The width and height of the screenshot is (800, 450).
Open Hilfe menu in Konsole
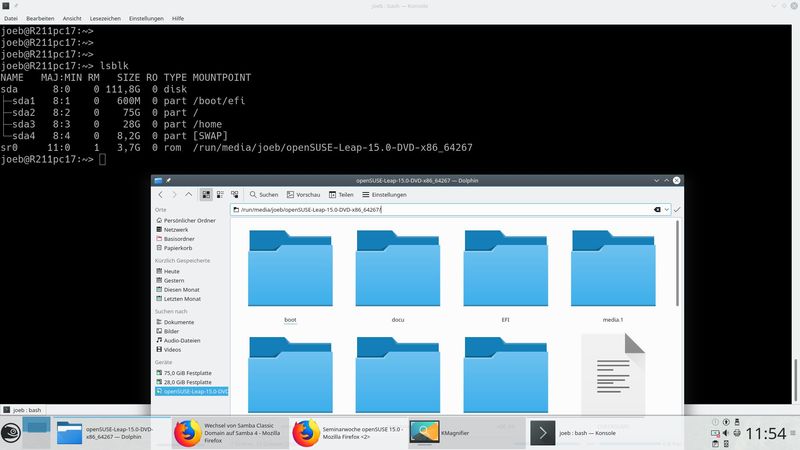pos(178,18)
